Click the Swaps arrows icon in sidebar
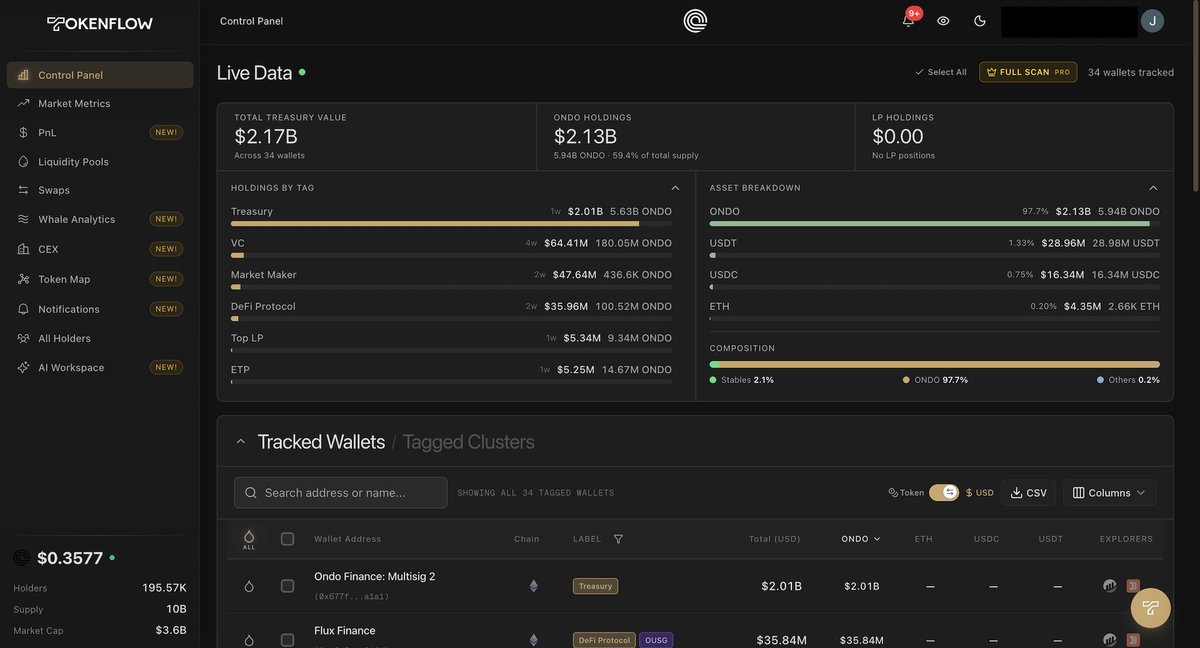Screen dimensions: 1200x648 click(x=24, y=190)
